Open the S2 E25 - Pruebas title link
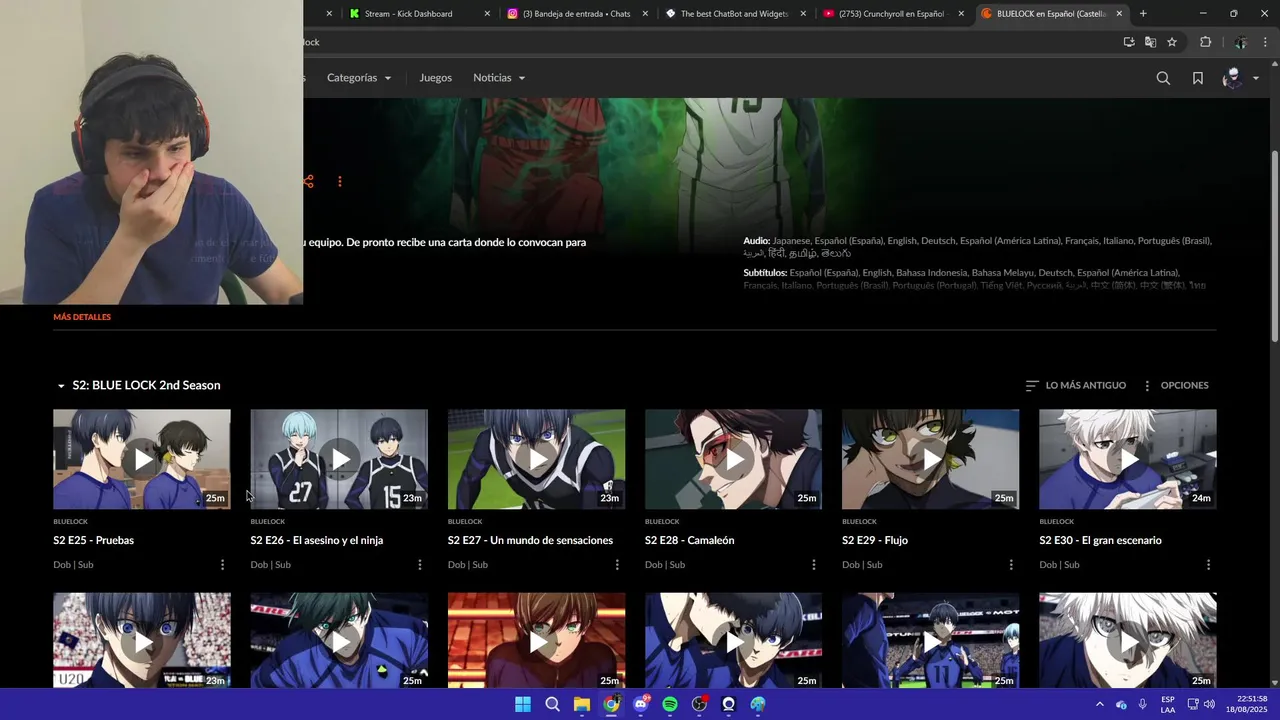 (93, 540)
